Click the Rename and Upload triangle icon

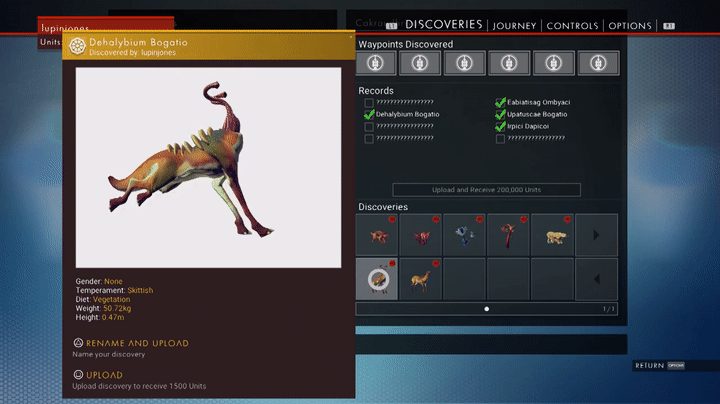point(78,342)
